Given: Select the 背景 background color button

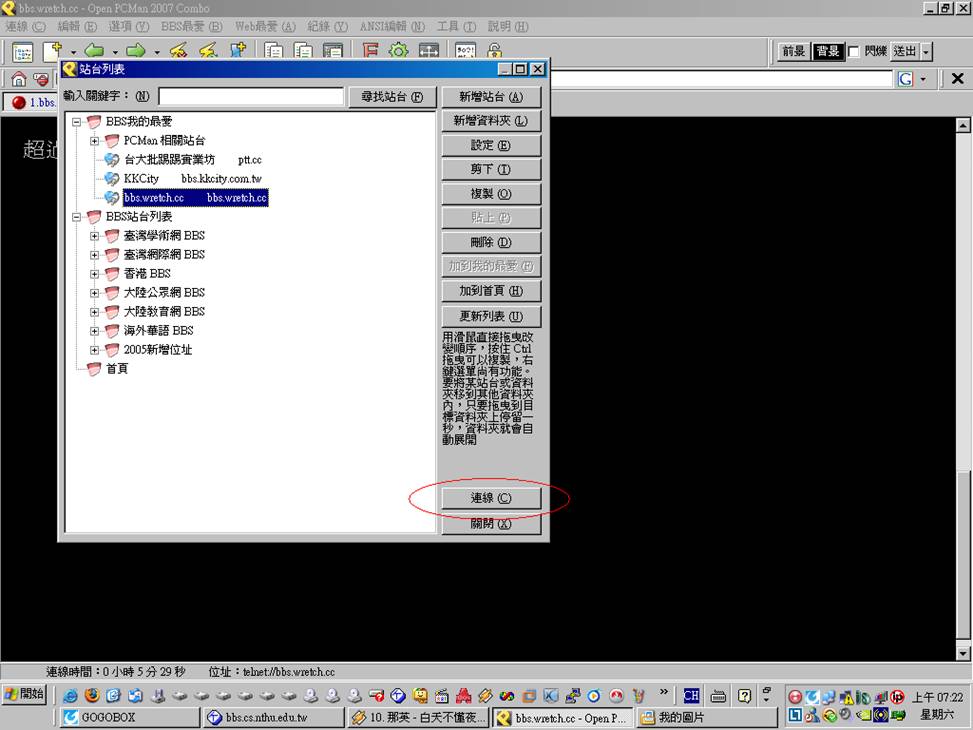Looking at the screenshot, I should pos(827,51).
